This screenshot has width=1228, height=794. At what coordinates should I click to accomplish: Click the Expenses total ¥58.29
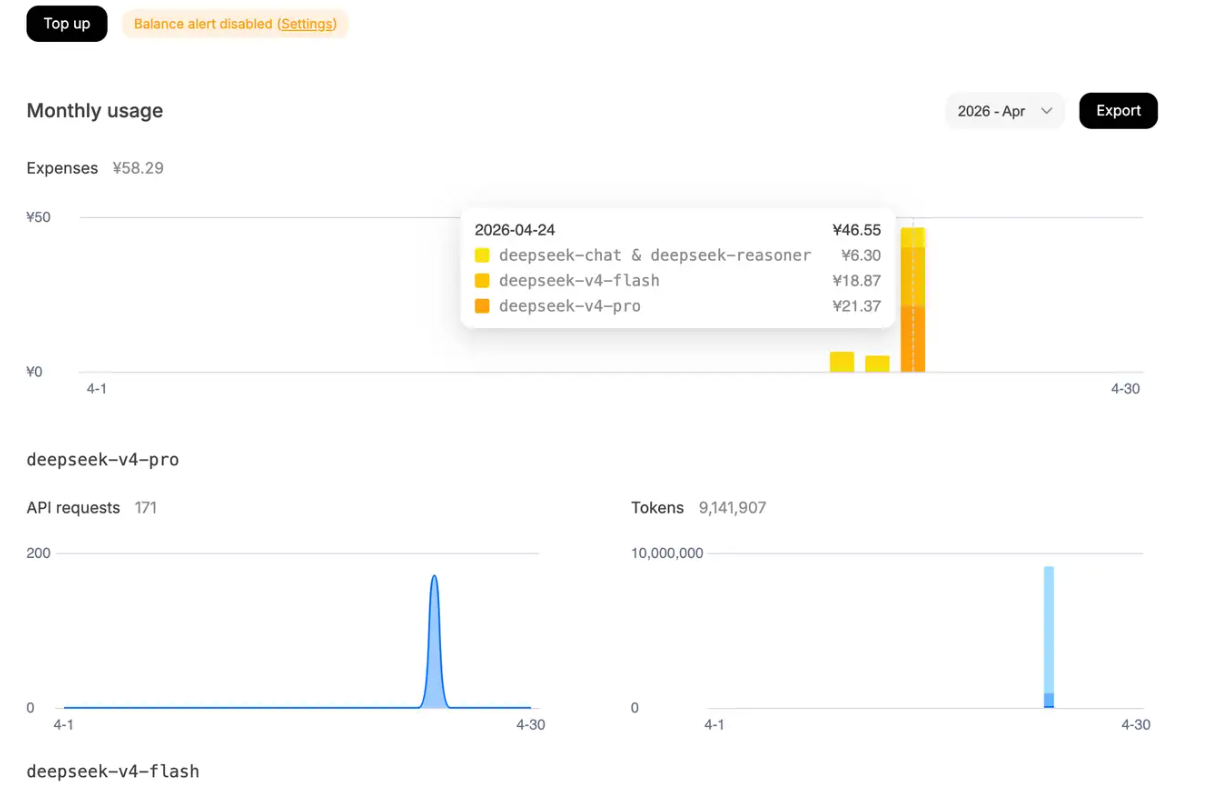pyautogui.click(x=139, y=168)
